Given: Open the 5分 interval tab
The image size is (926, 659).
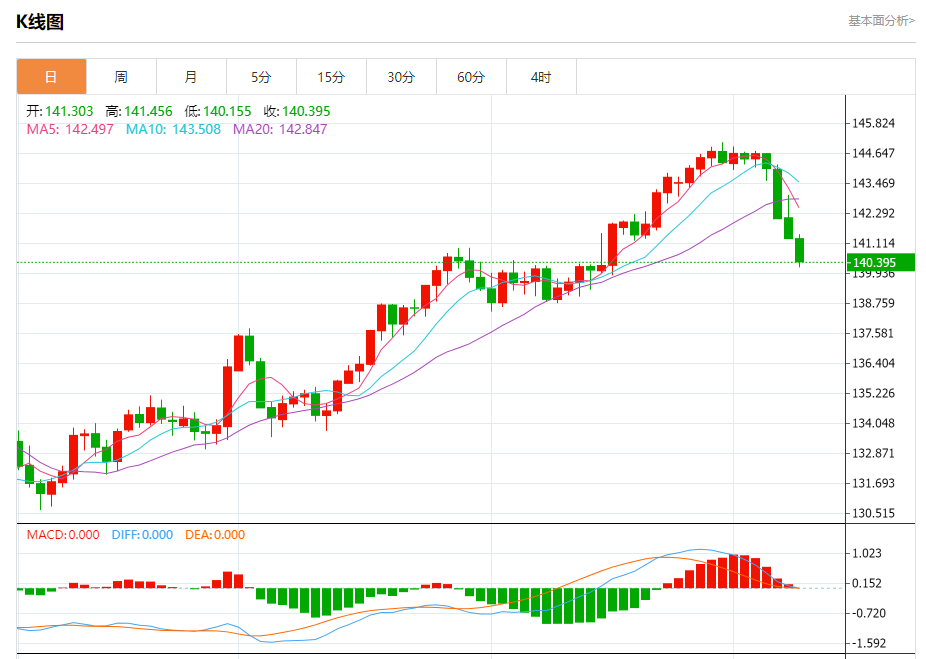Looking at the screenshot, I should 261,77.
